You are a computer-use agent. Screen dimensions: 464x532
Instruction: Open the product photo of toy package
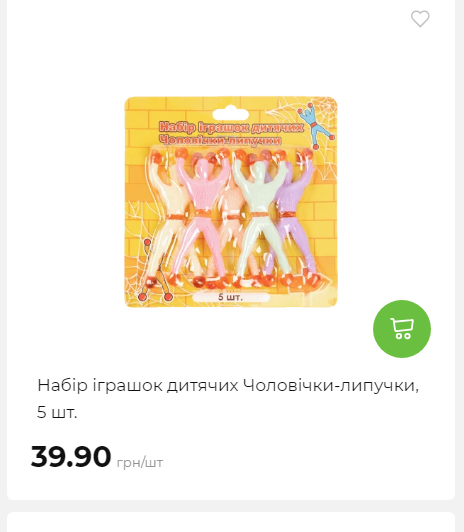tap(231, 202)
